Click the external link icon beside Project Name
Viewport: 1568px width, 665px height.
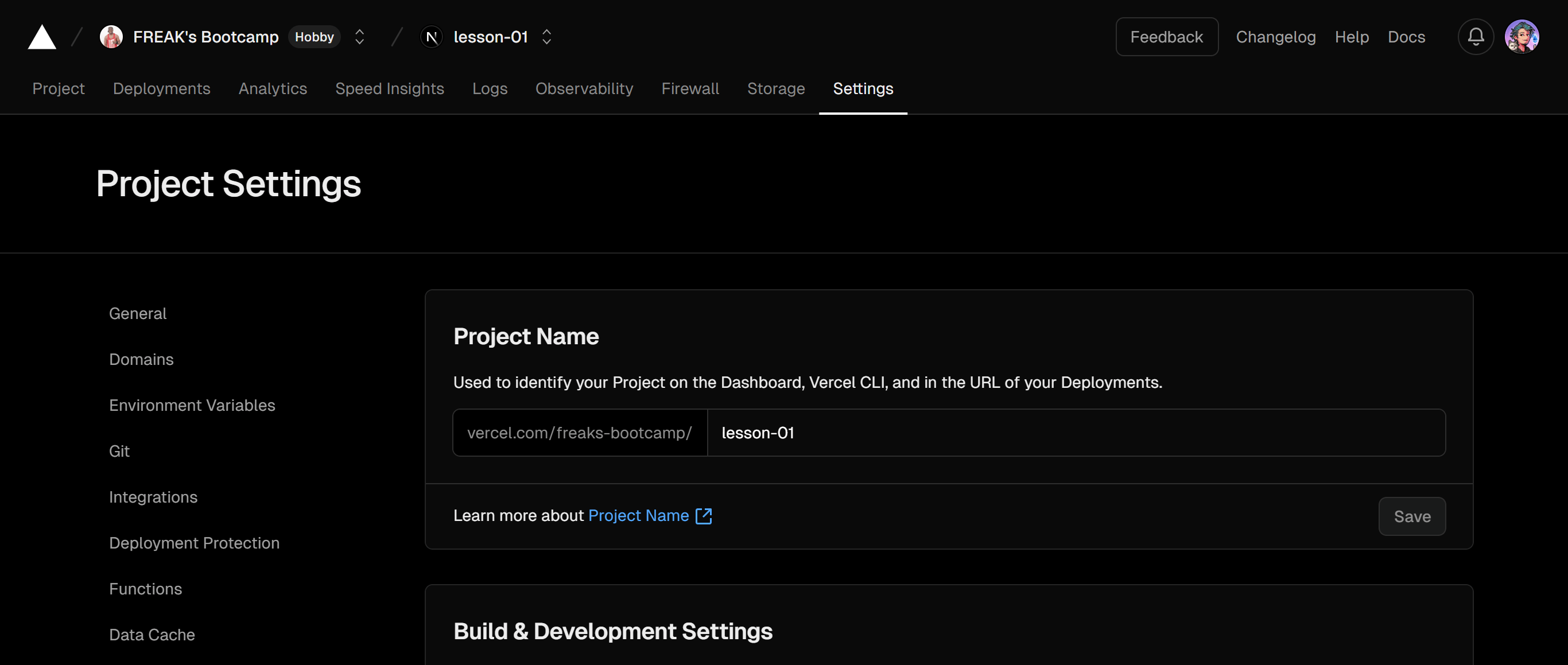click(704, 516)
